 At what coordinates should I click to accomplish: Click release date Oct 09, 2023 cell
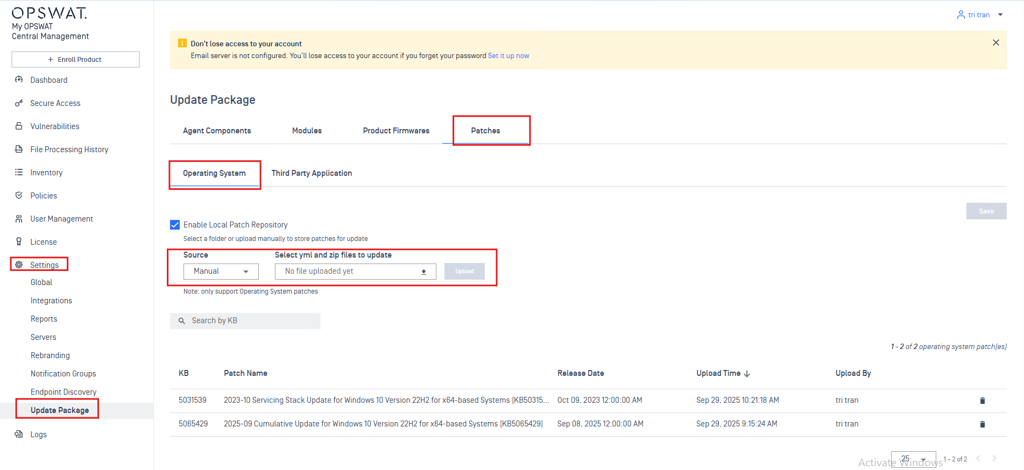coord(600,400)
